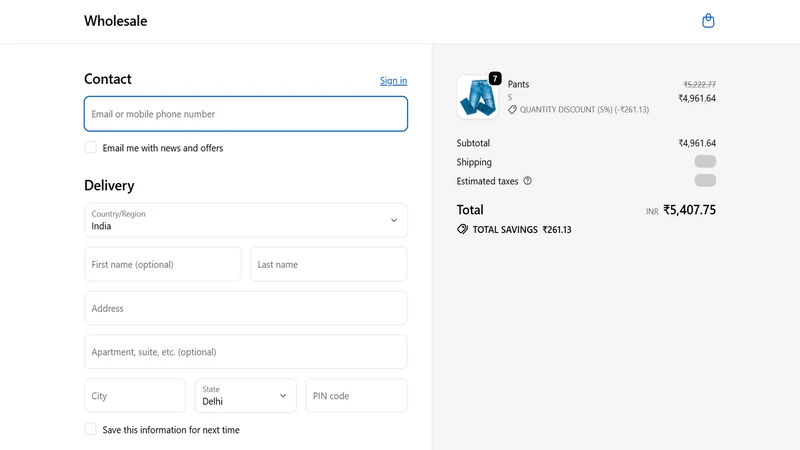Click the QUANTITY DISCOUNT (5%) text
Screen dimensions: 800x450
pos(584,110)
